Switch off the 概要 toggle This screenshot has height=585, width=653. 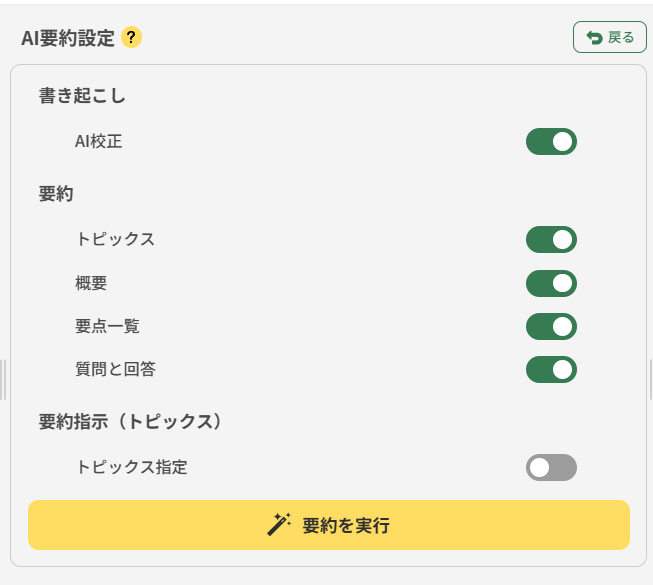(551, 284)
